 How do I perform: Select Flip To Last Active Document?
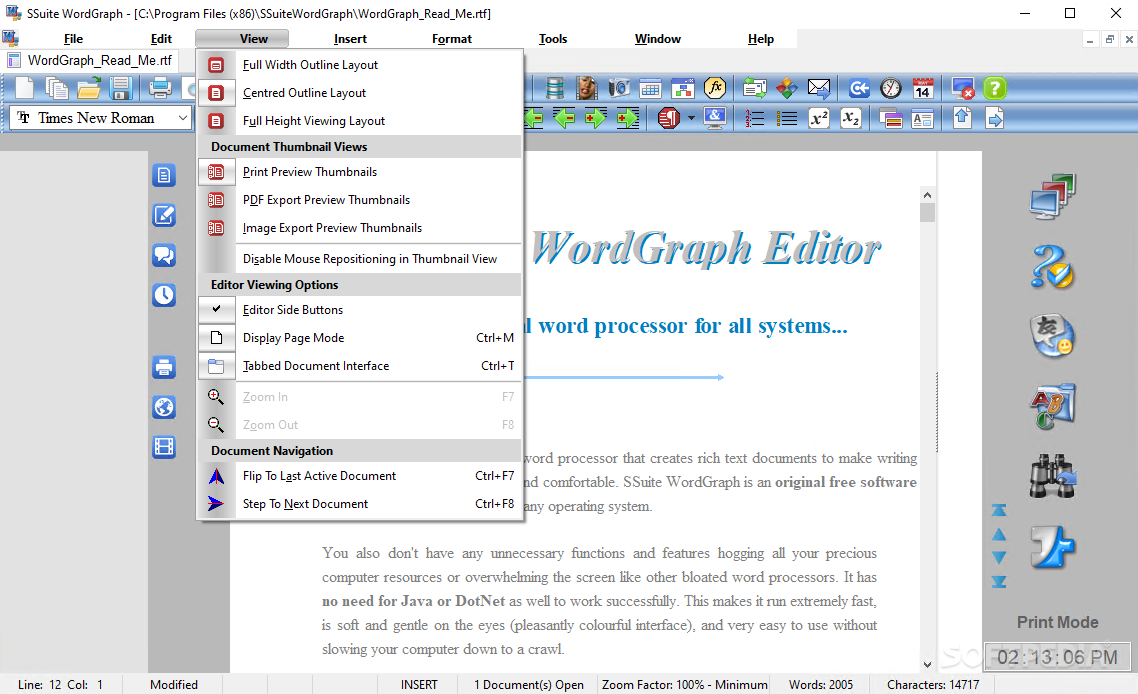(x=360, y=476)
